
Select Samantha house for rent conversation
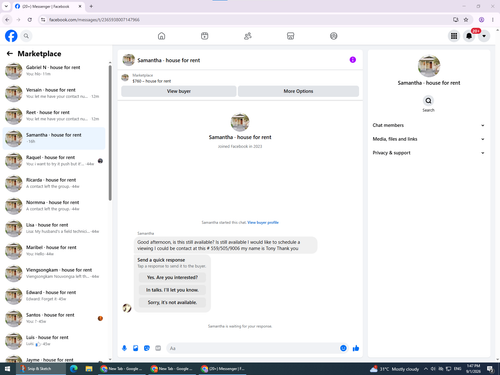coord(54,138)
